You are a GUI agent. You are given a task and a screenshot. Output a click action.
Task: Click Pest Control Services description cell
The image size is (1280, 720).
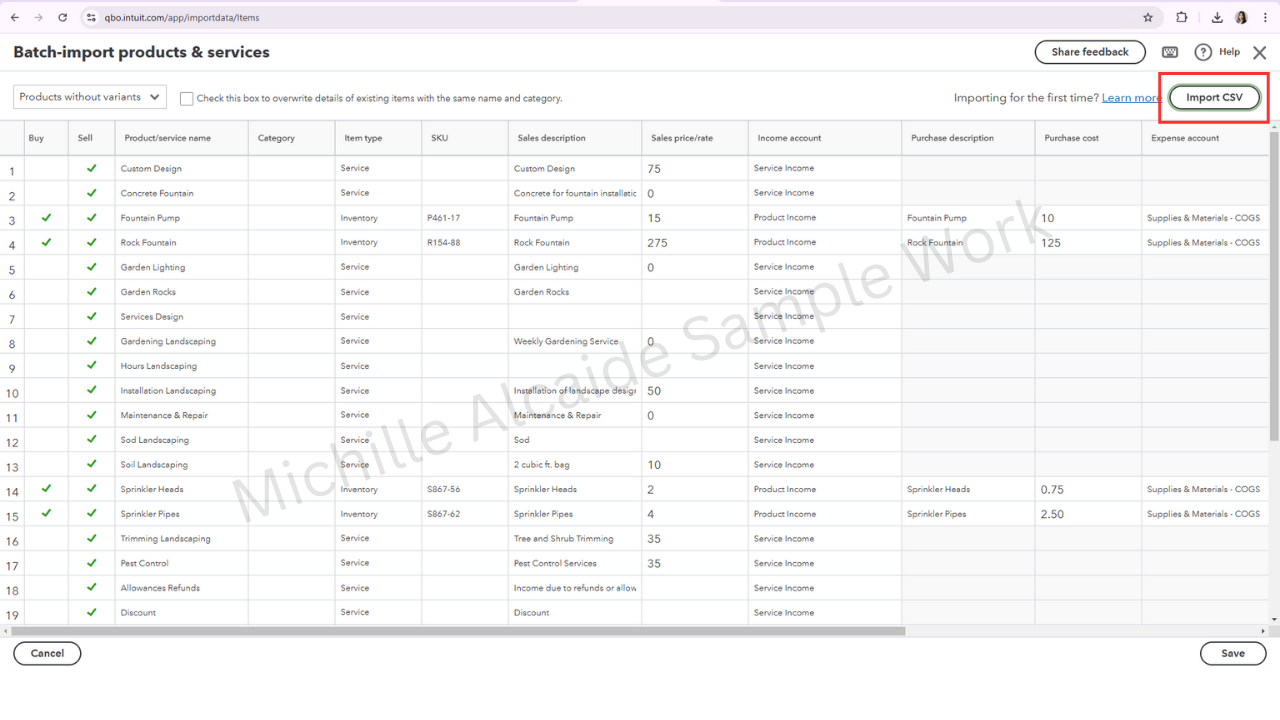pos(575,563)
